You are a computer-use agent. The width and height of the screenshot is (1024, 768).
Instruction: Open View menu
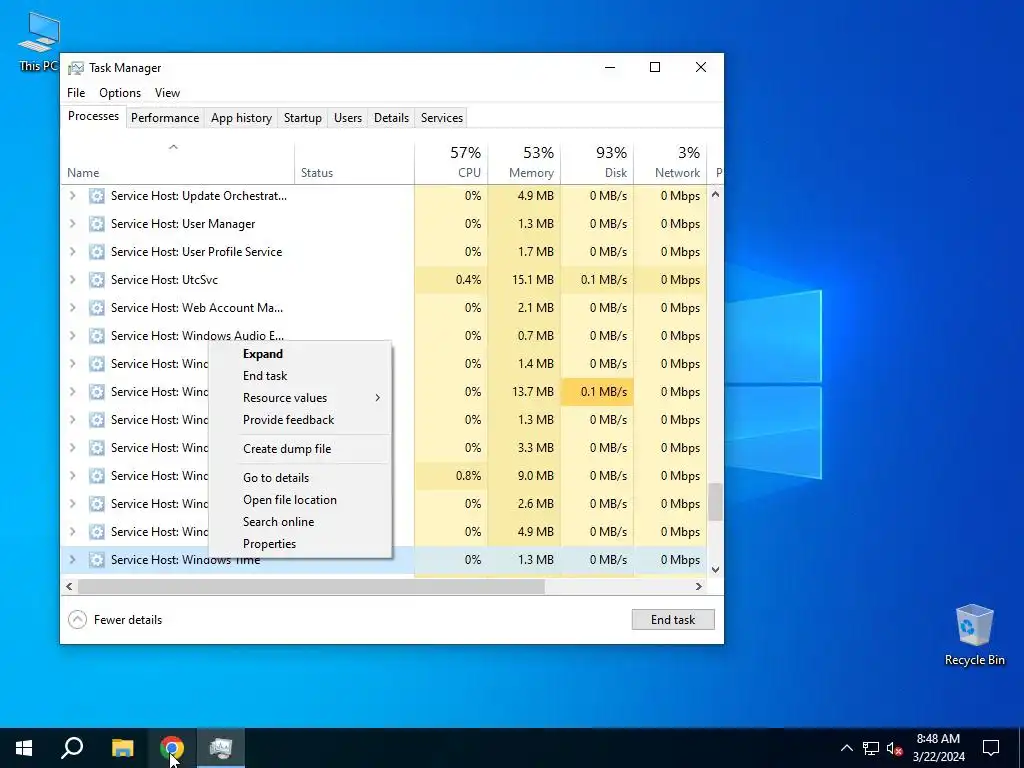[167, 93]
